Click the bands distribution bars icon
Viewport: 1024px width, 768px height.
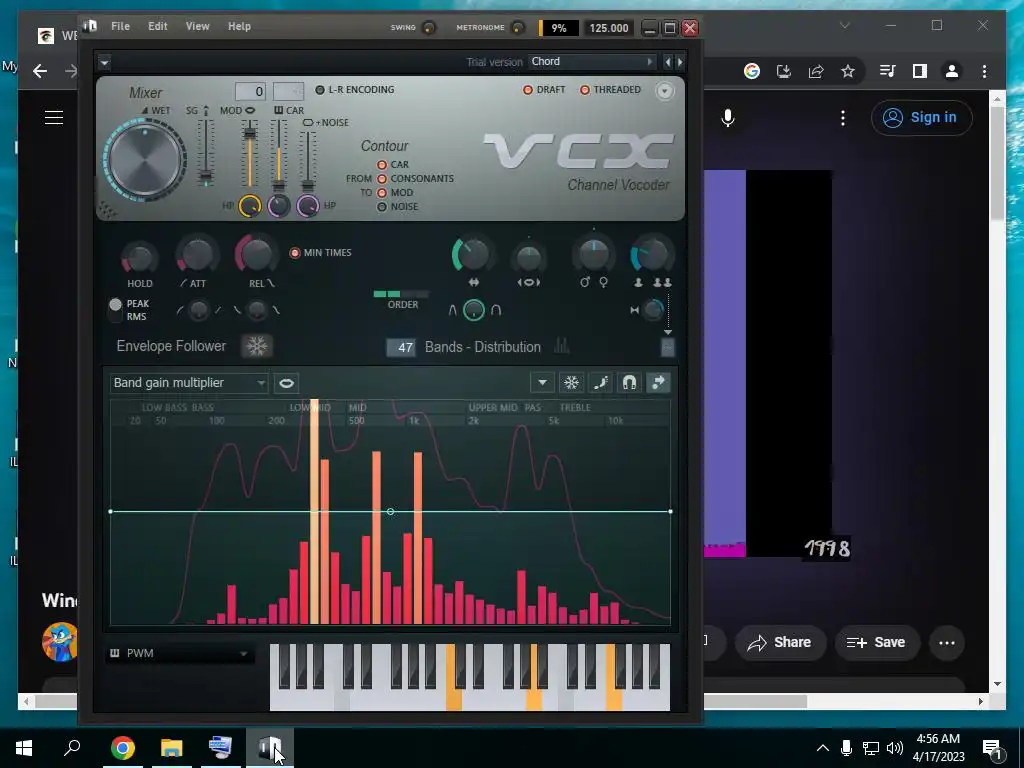click(562, 346)
